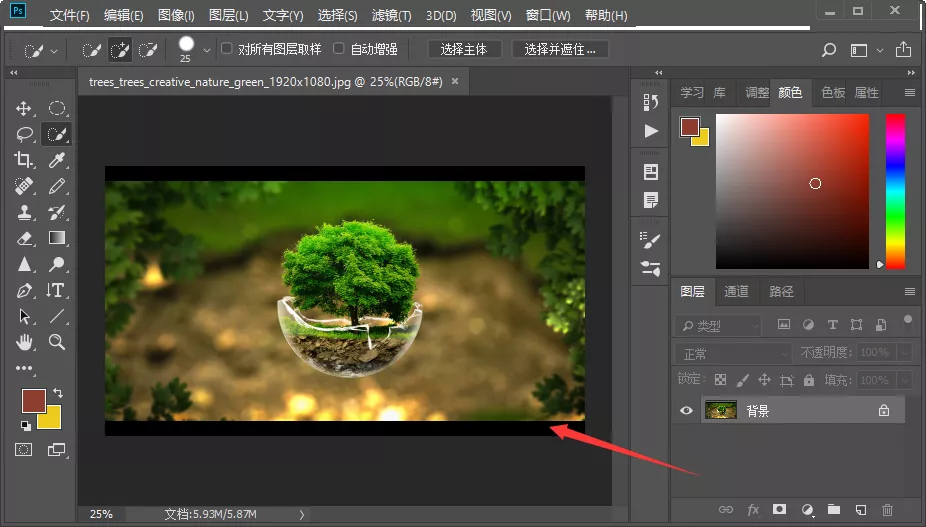Click the foreground color swatch in toolbox
The width and height of the screenshot is (926, 527).
coord(32,400)
